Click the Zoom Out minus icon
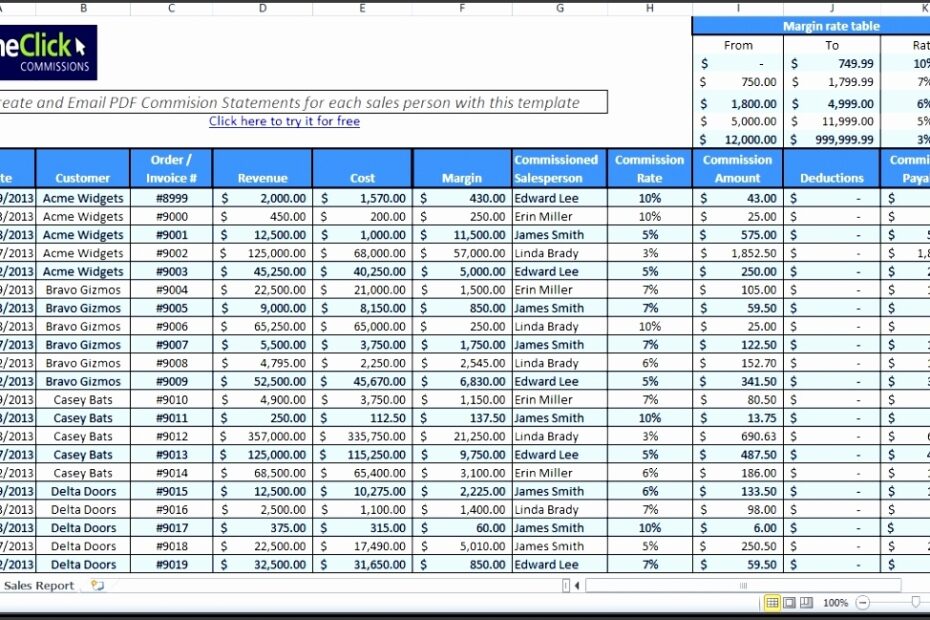 (x=863, y=602)
